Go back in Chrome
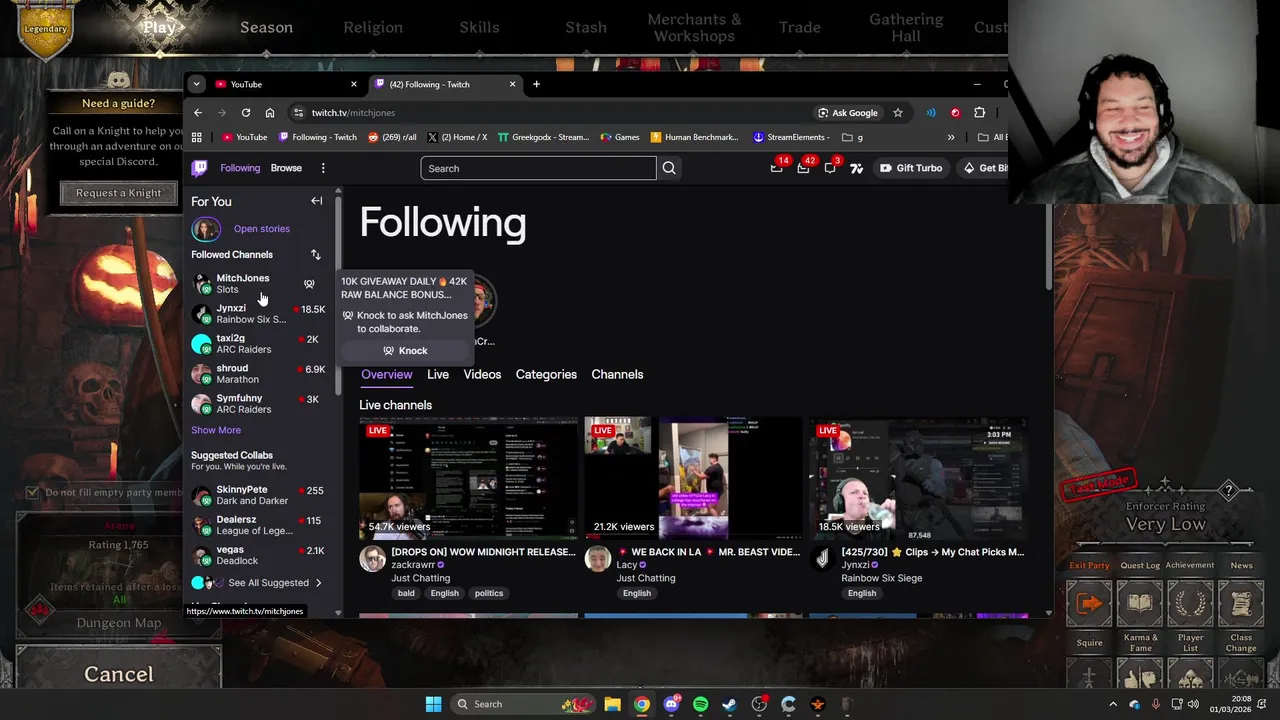 [x=198, y=113]
